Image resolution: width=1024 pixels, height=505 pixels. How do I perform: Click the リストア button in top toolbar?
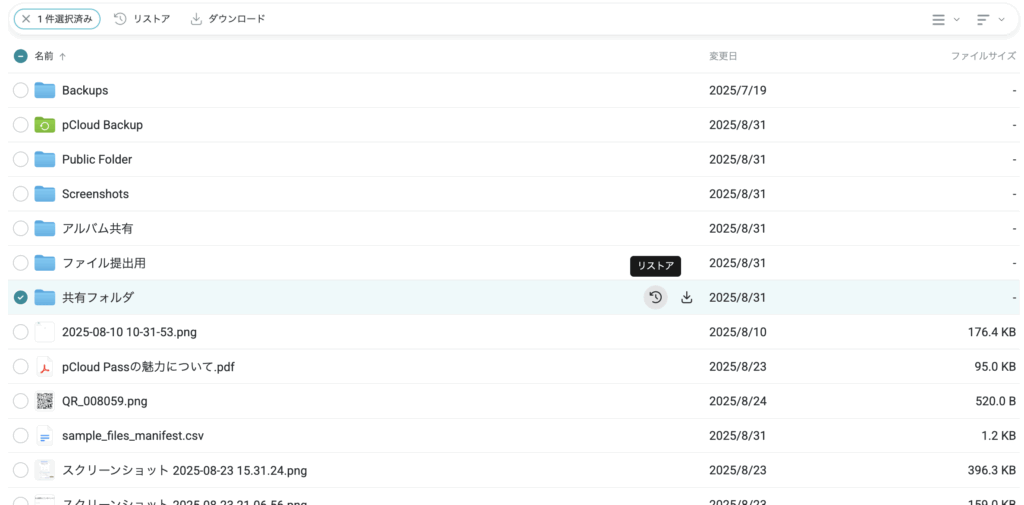[142, 19]
